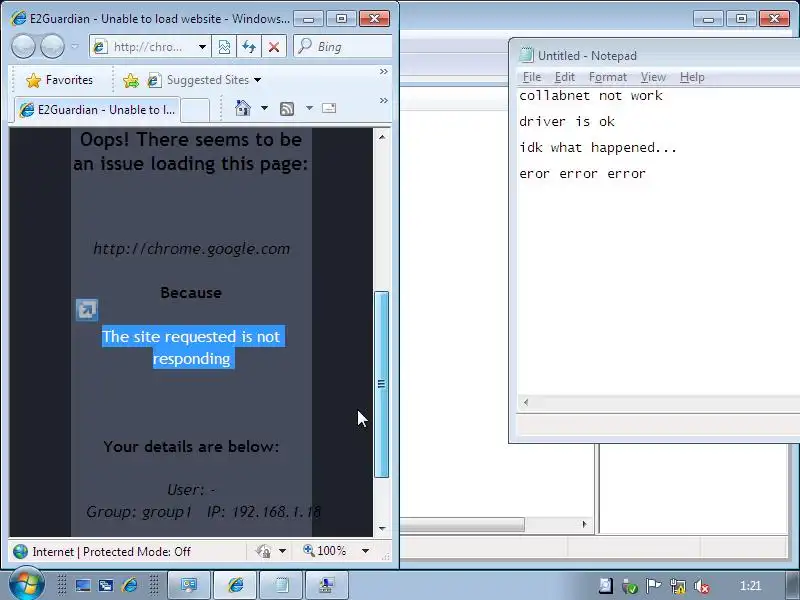Click Switch between windows quick launch icon
Screen dimensions: 800x600
click(106, 586)
